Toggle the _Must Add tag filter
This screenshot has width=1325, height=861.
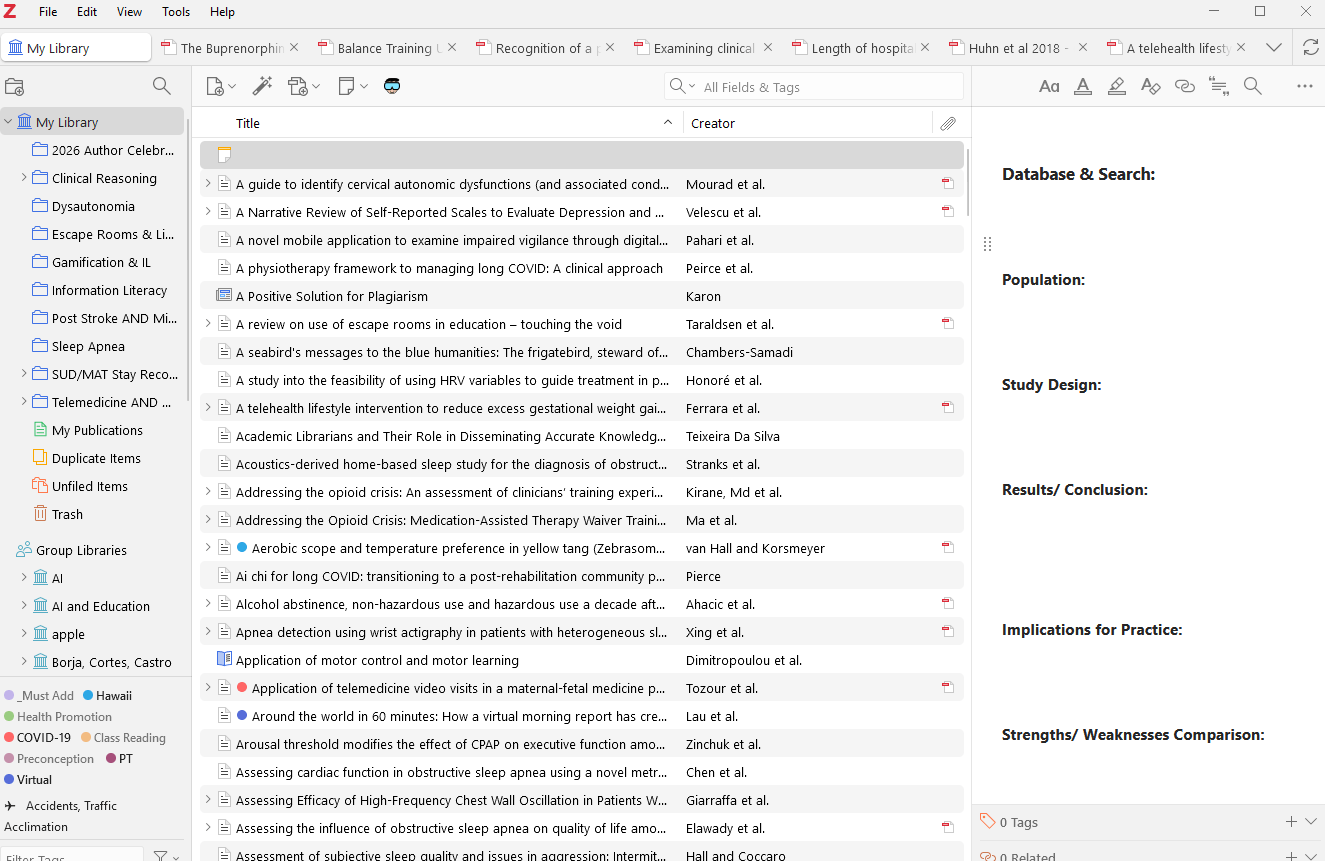(x=39, y=695)
